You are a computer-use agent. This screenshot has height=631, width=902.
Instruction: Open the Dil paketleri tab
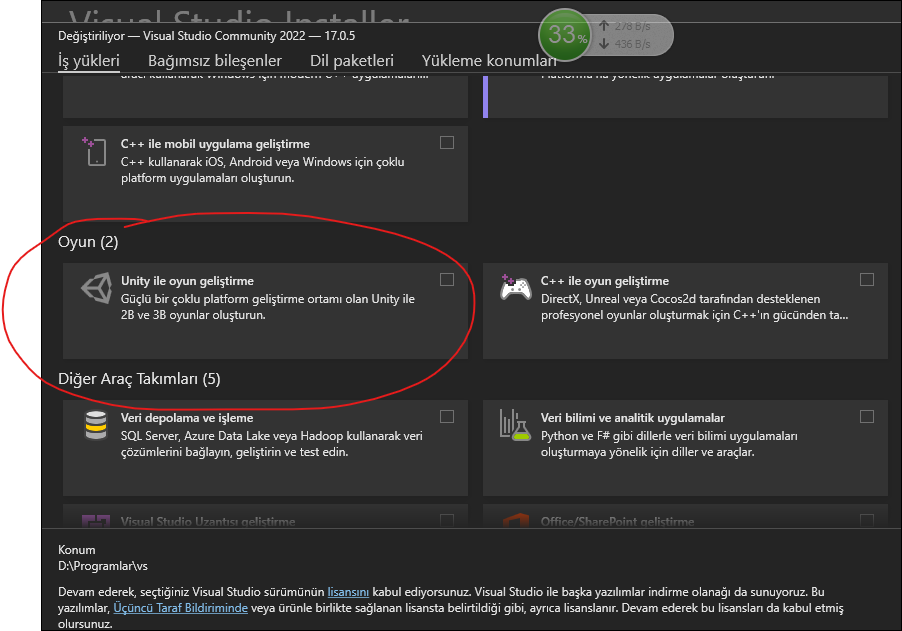[x=351, y=60]
